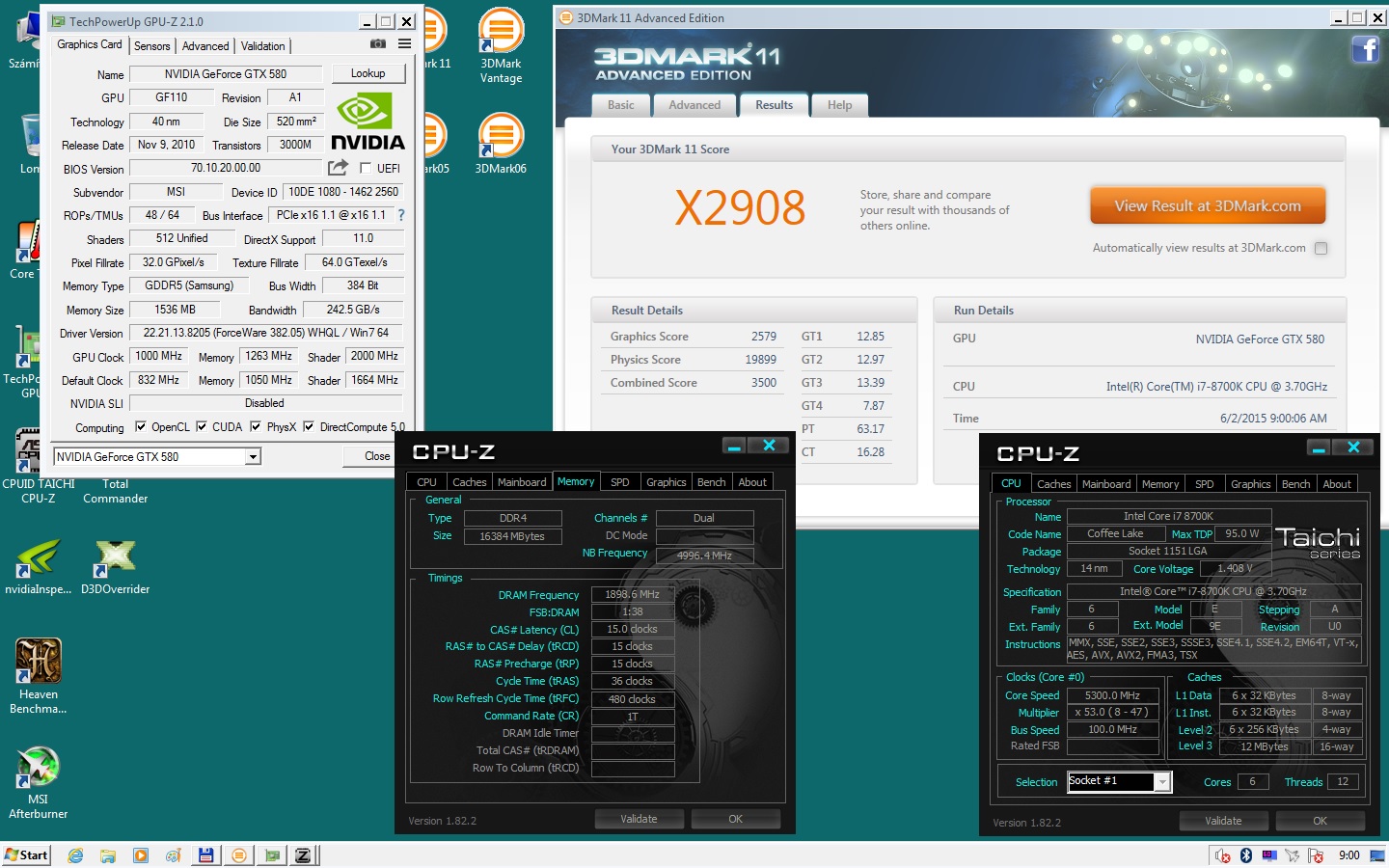1389x868 pixels.
Task: Switch to the Sensors tab in GPU-Z
Action: coord(151,46)
